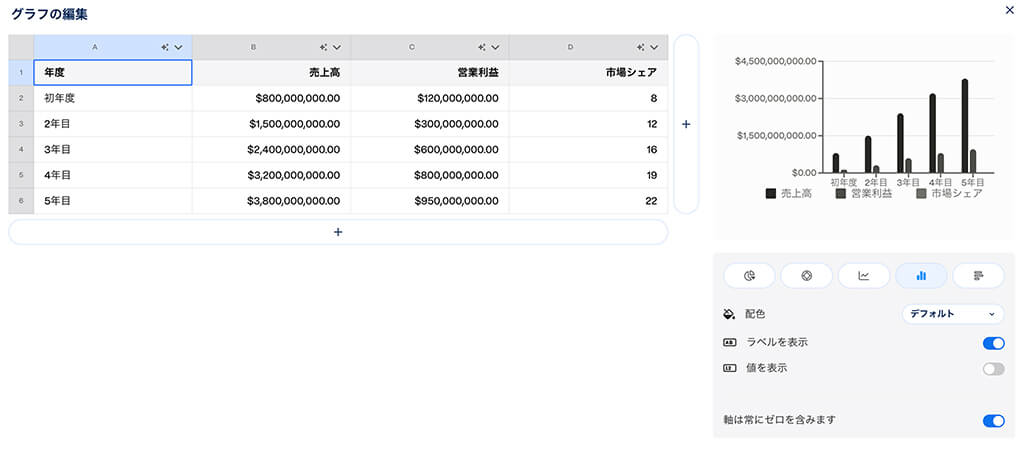Click the $3,200,000,000.00 cell
Screen dimensions: 1024x455
coord(272,175)
